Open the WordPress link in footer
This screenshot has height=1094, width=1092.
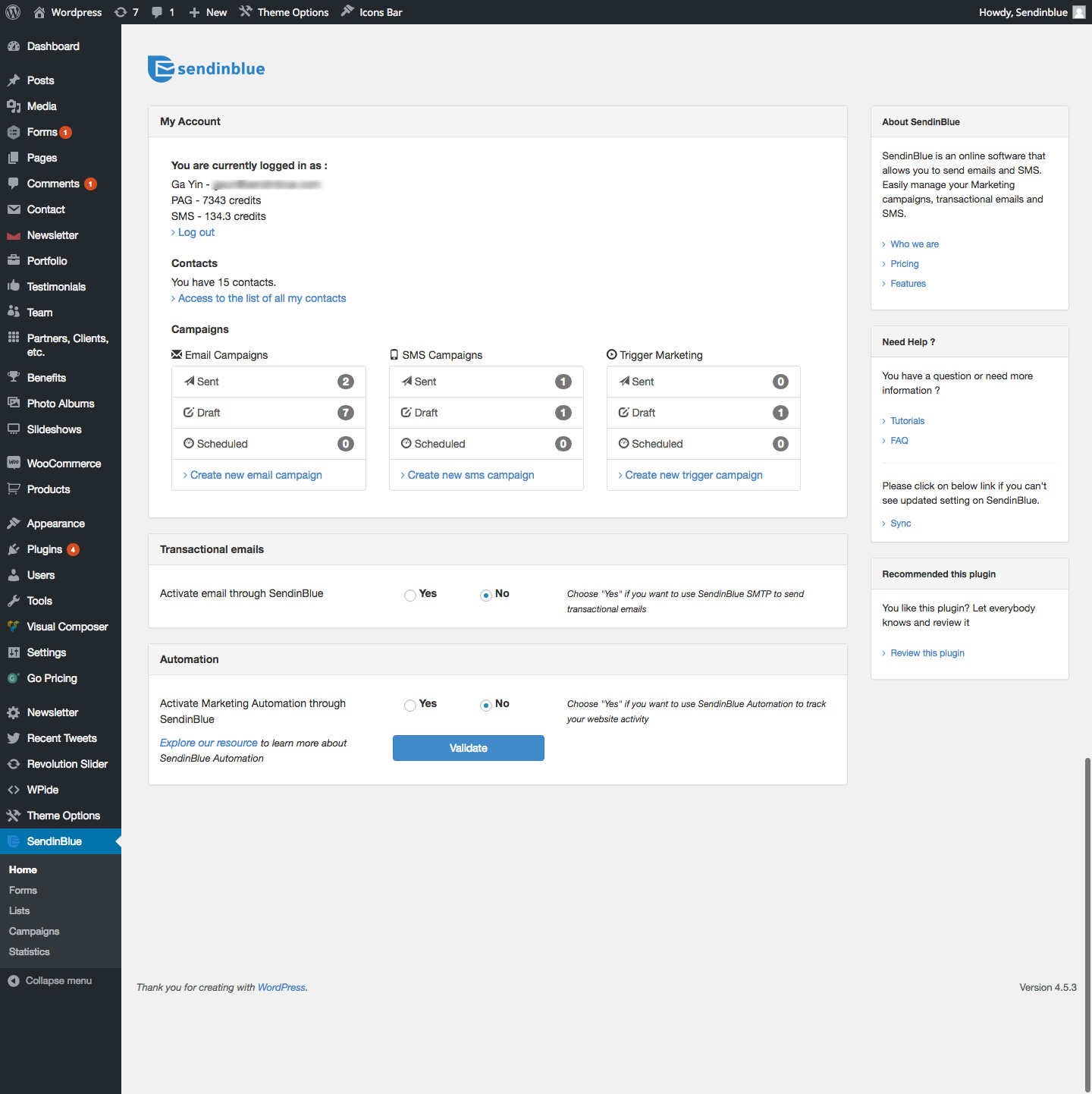[281, 987]
